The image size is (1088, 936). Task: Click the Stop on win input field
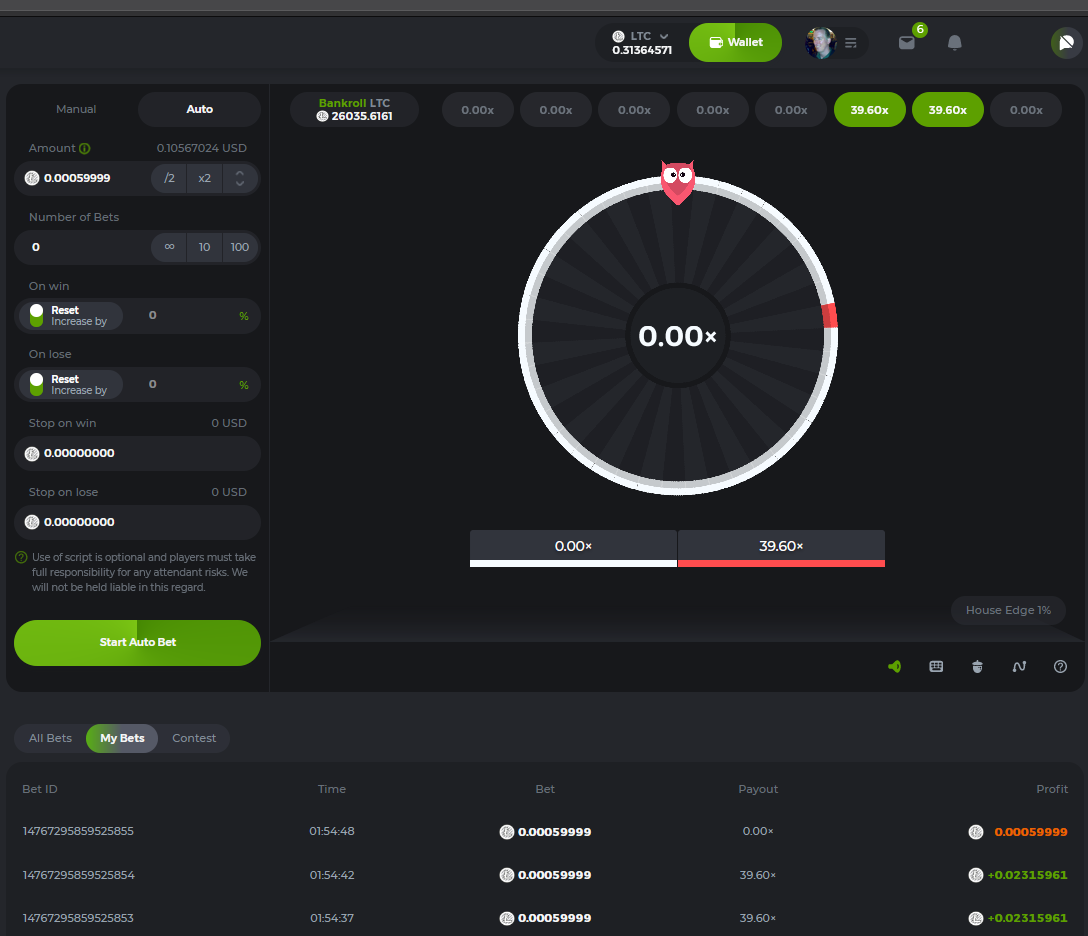(138, 453)
